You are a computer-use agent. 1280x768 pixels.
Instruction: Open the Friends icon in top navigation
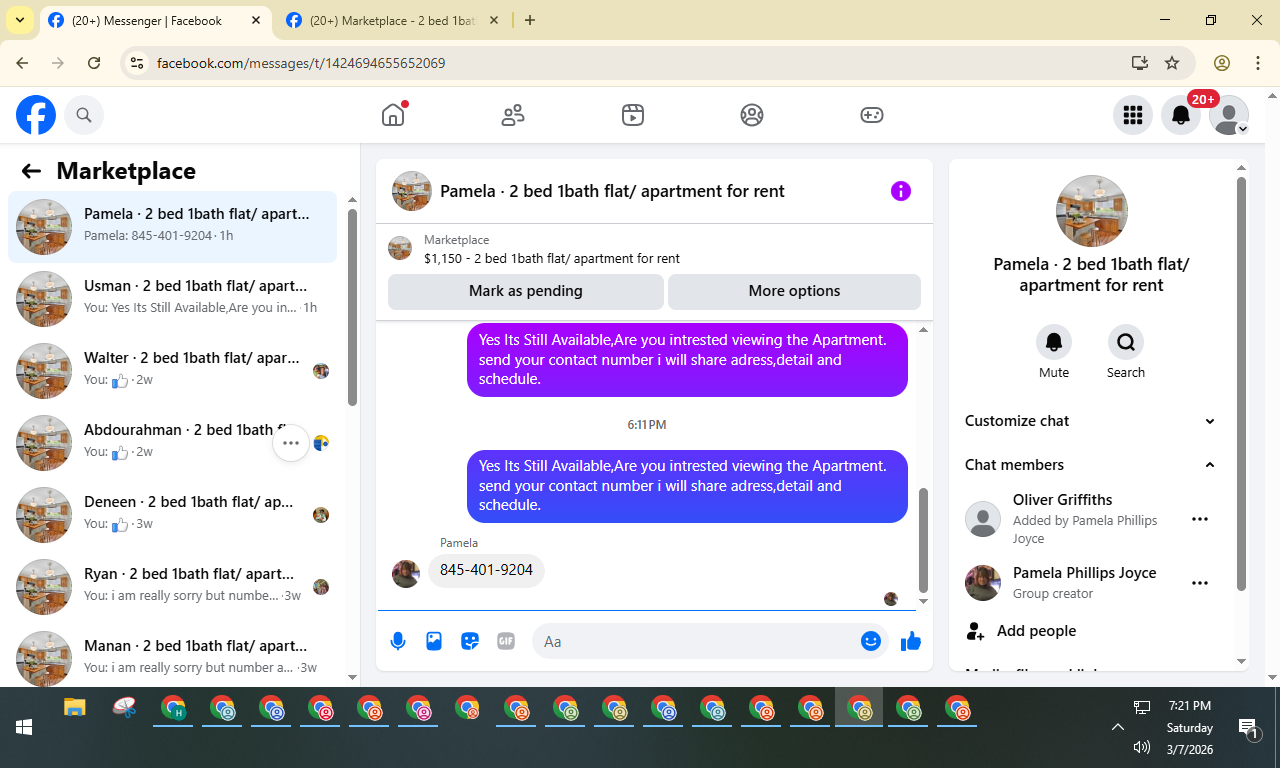[513, 115]
